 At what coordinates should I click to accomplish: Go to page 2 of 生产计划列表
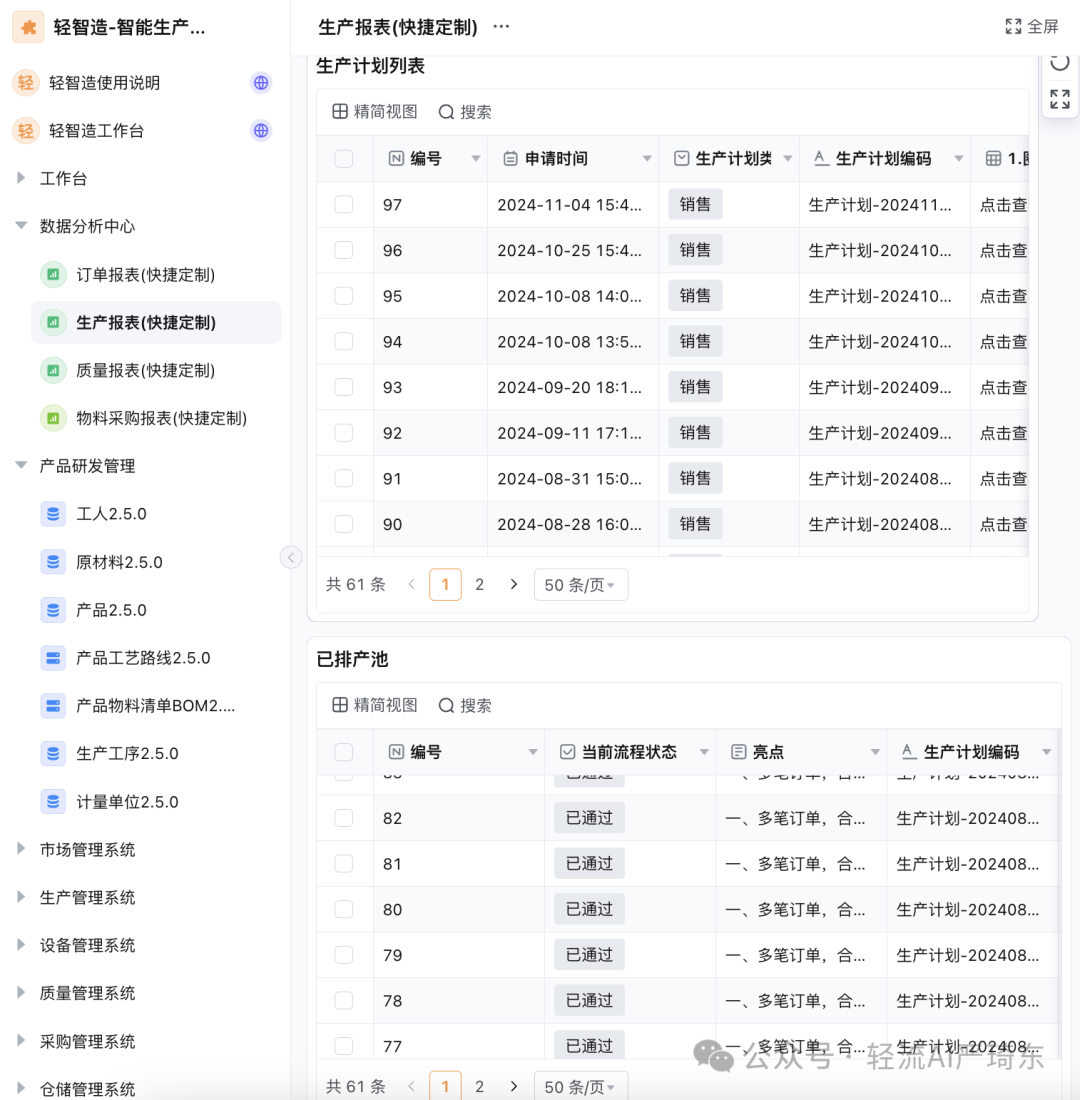coord(479,584)
